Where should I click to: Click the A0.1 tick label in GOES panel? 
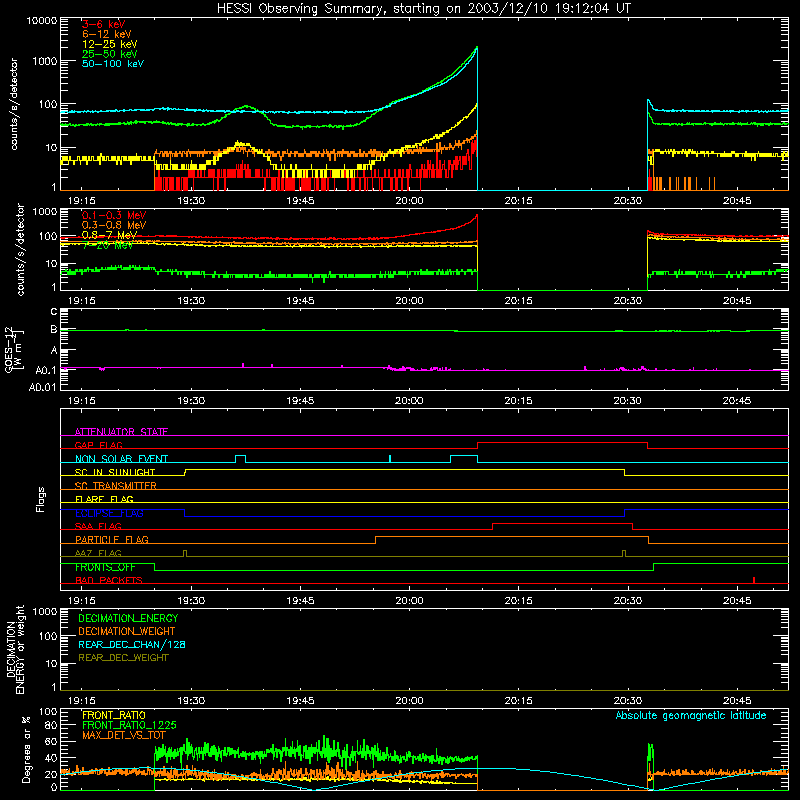tap(46, 370)
